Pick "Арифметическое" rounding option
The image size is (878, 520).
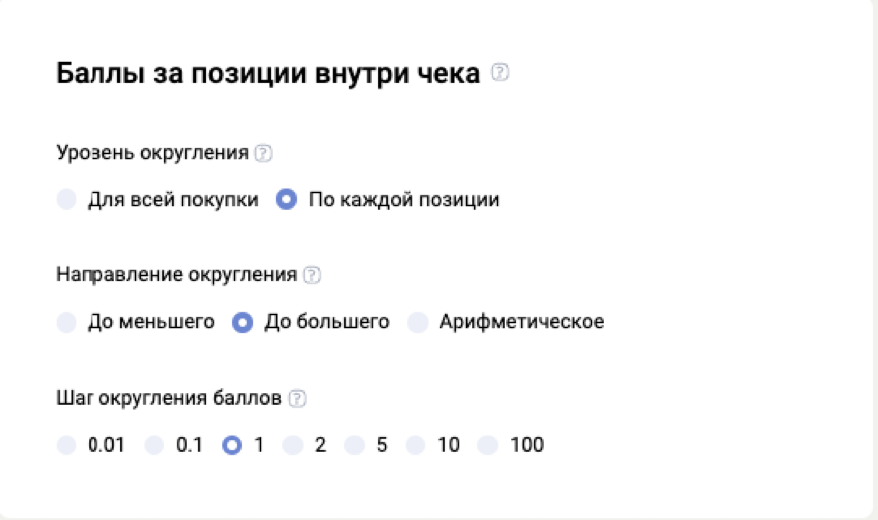pyautogui.click(x=418, y=322)
